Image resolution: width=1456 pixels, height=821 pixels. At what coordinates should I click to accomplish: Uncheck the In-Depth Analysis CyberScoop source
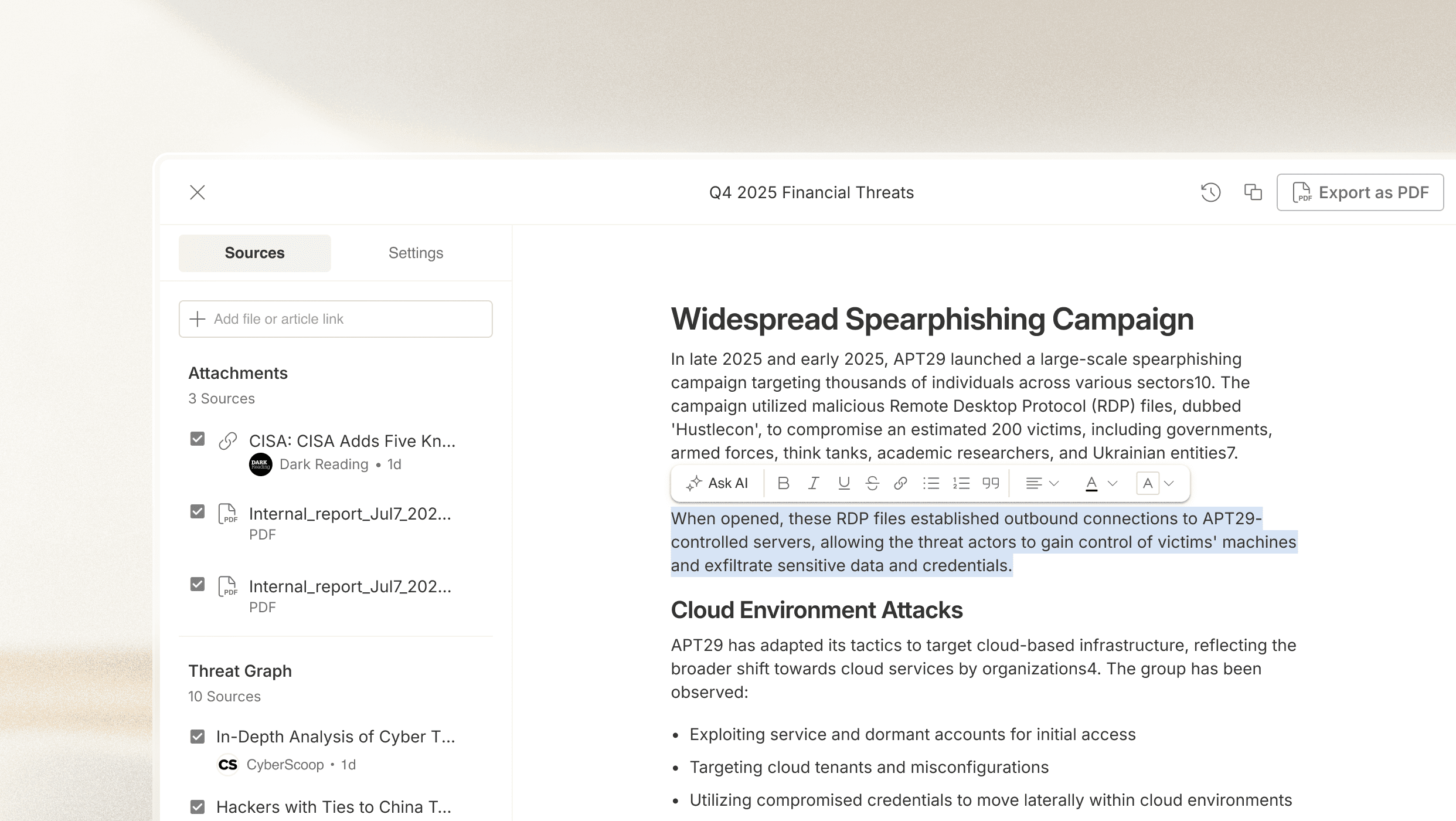point(198,737)
